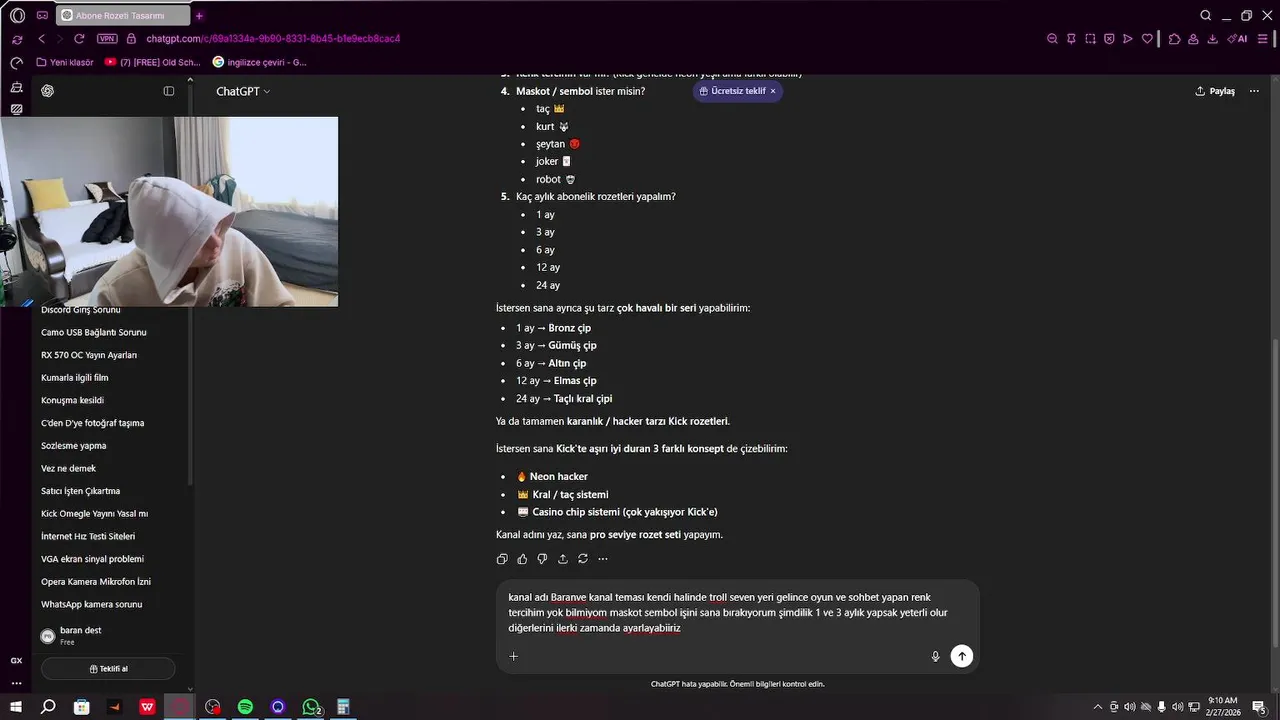Open the Opera main menu logo
The height and width of the screenshot is (720, 1280).
point(17,16)
